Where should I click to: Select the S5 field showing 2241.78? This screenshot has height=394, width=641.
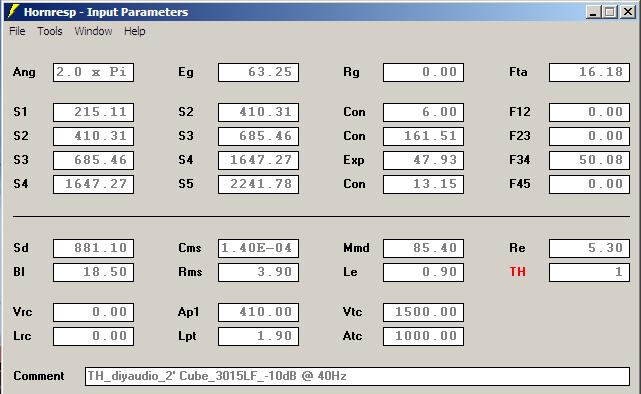(258, 184)
